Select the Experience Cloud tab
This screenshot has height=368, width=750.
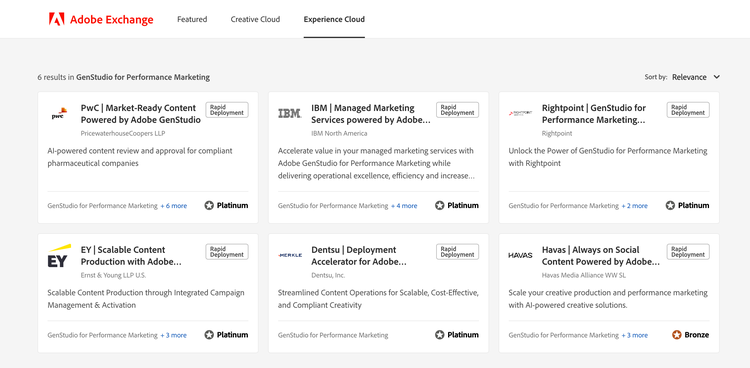click(x=334, y=19)
